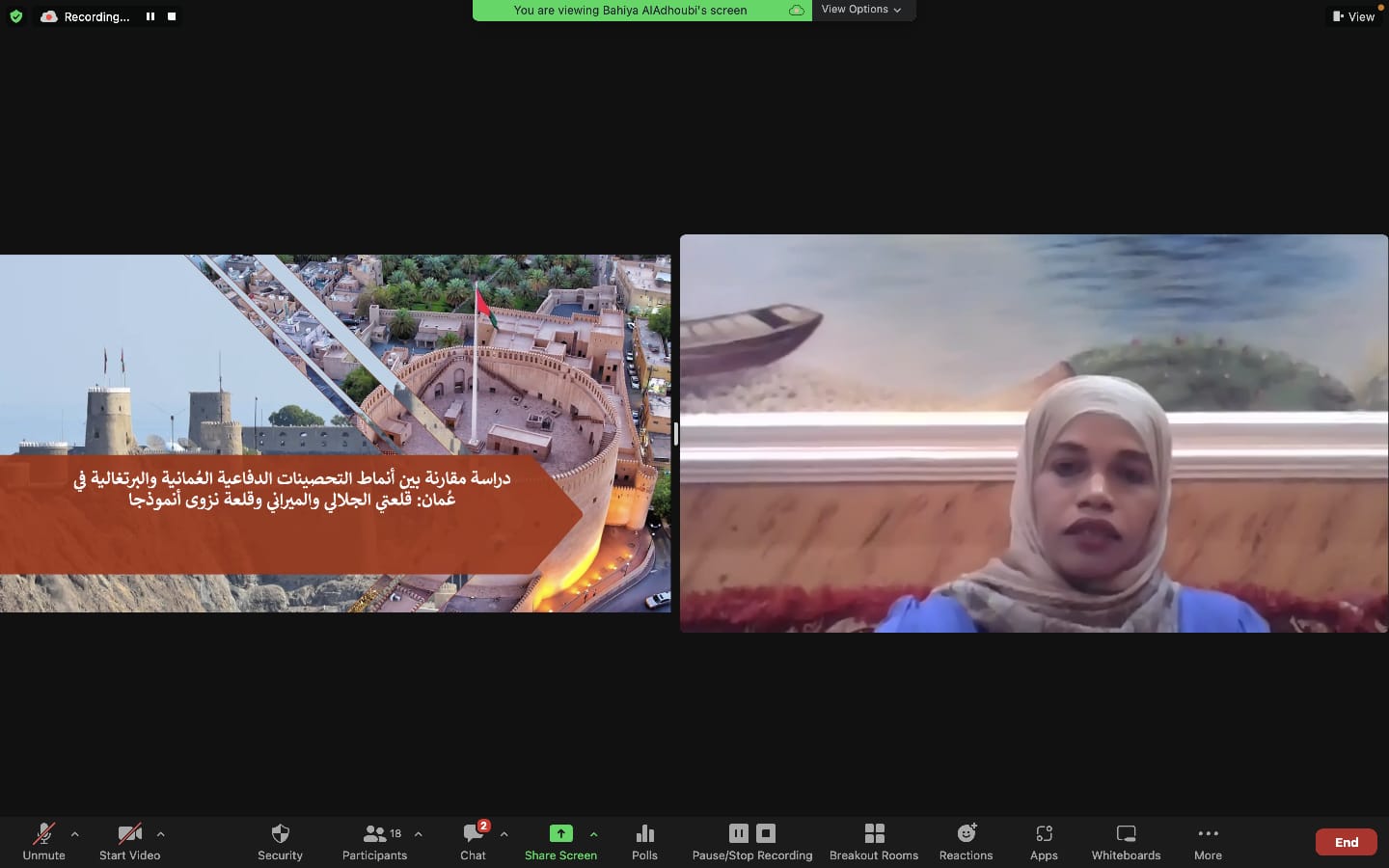The height and width of the screenshot is (868, 1389).
Task: Open the Chat panel
Action: click(x=473, y=841)
